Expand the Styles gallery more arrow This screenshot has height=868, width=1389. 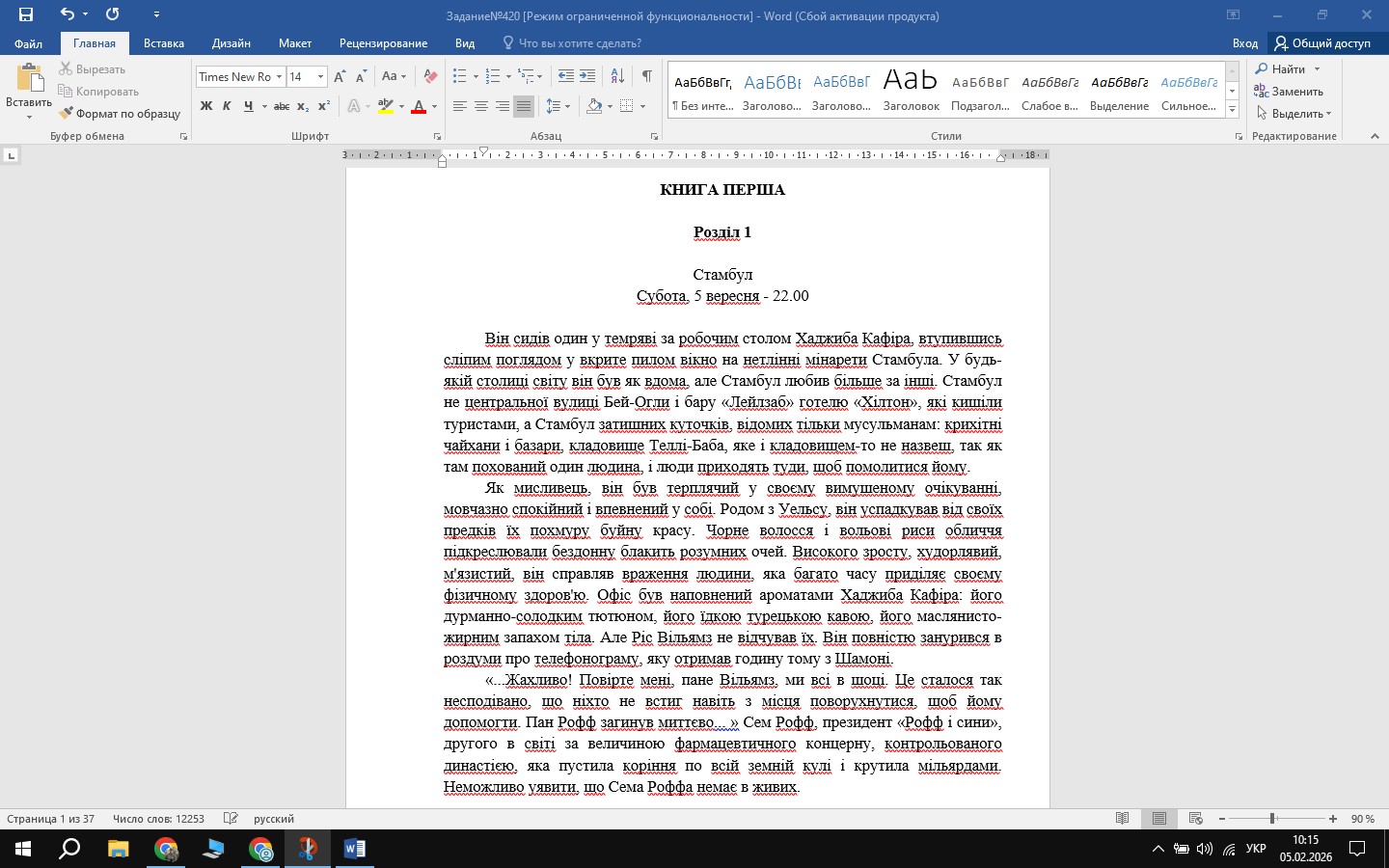[1233, 110]
